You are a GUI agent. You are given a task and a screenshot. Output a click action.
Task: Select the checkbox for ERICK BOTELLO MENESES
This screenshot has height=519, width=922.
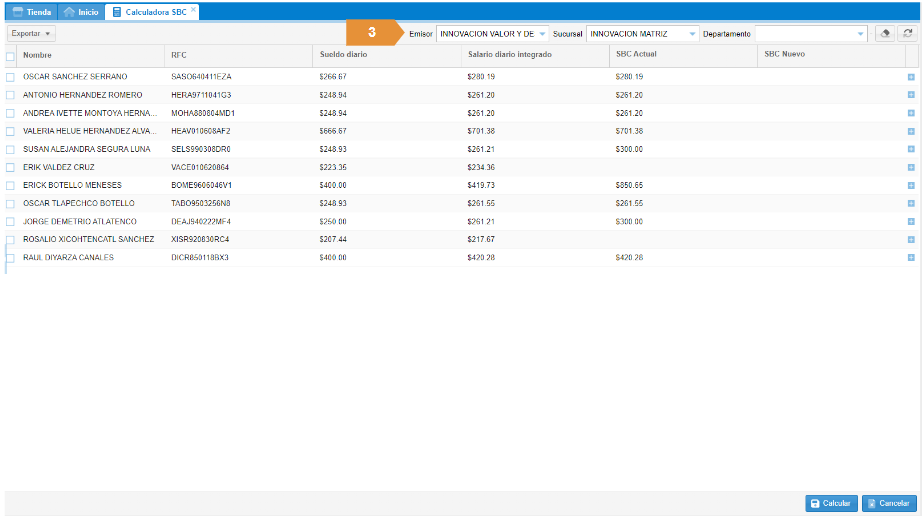(x=11, y=185)
